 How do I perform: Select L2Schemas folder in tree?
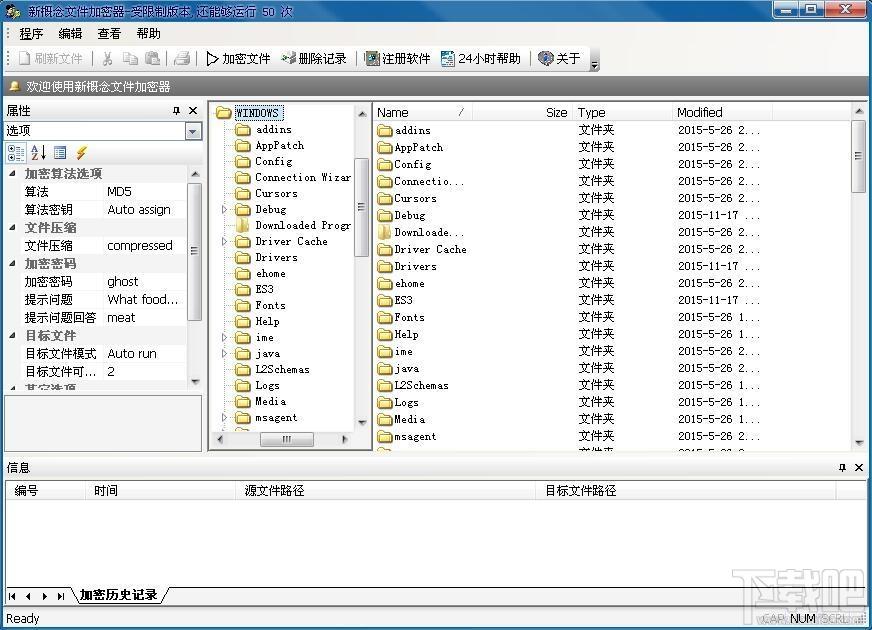coord(282,369)
